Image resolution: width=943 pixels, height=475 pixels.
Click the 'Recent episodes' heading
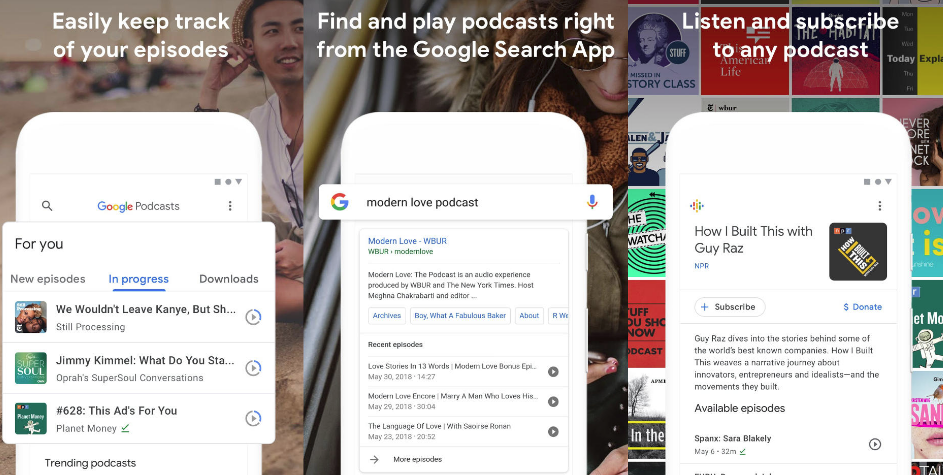tap(395, 345)
